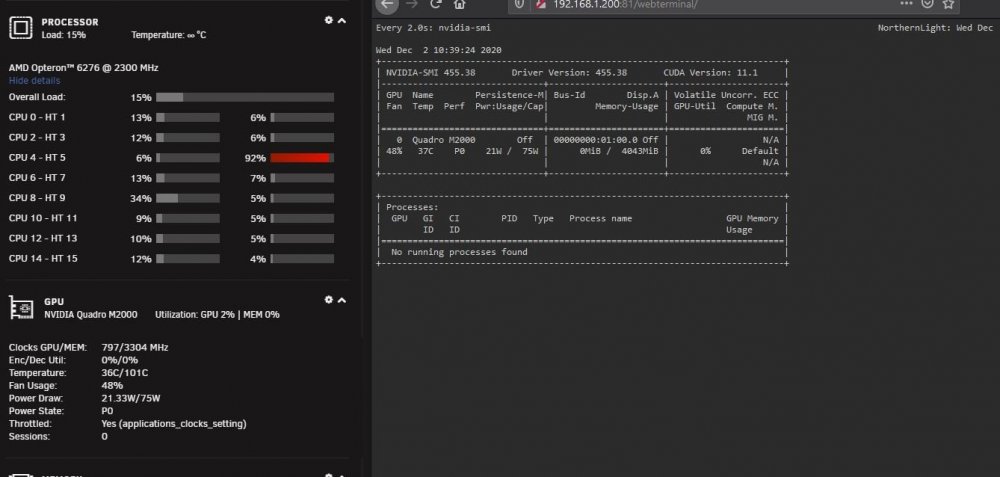Open GPU panel settings gear
1000x477 pixels.
[328, 300]
